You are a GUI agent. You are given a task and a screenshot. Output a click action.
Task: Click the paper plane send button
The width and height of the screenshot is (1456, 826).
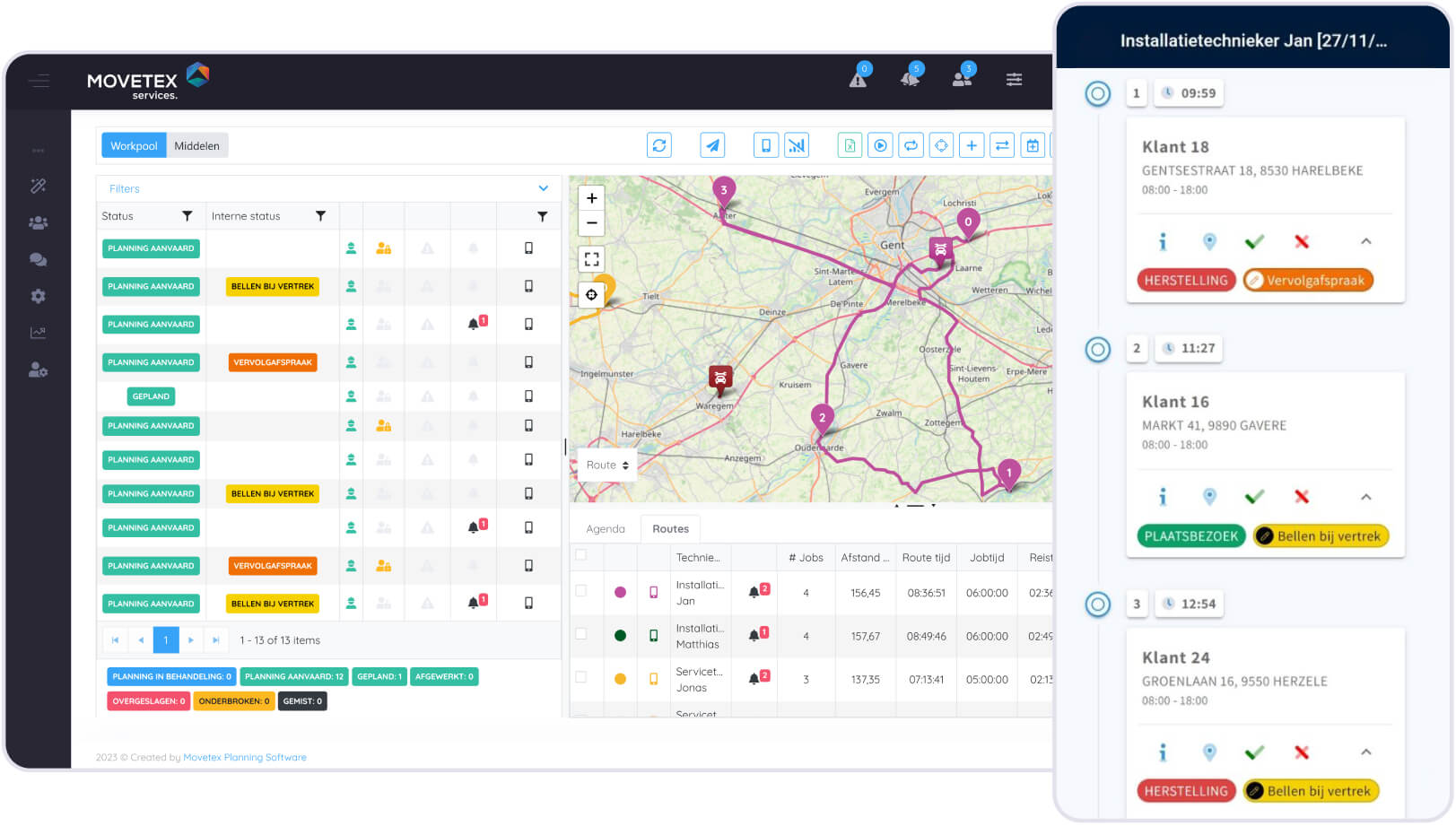coord(712,145)
